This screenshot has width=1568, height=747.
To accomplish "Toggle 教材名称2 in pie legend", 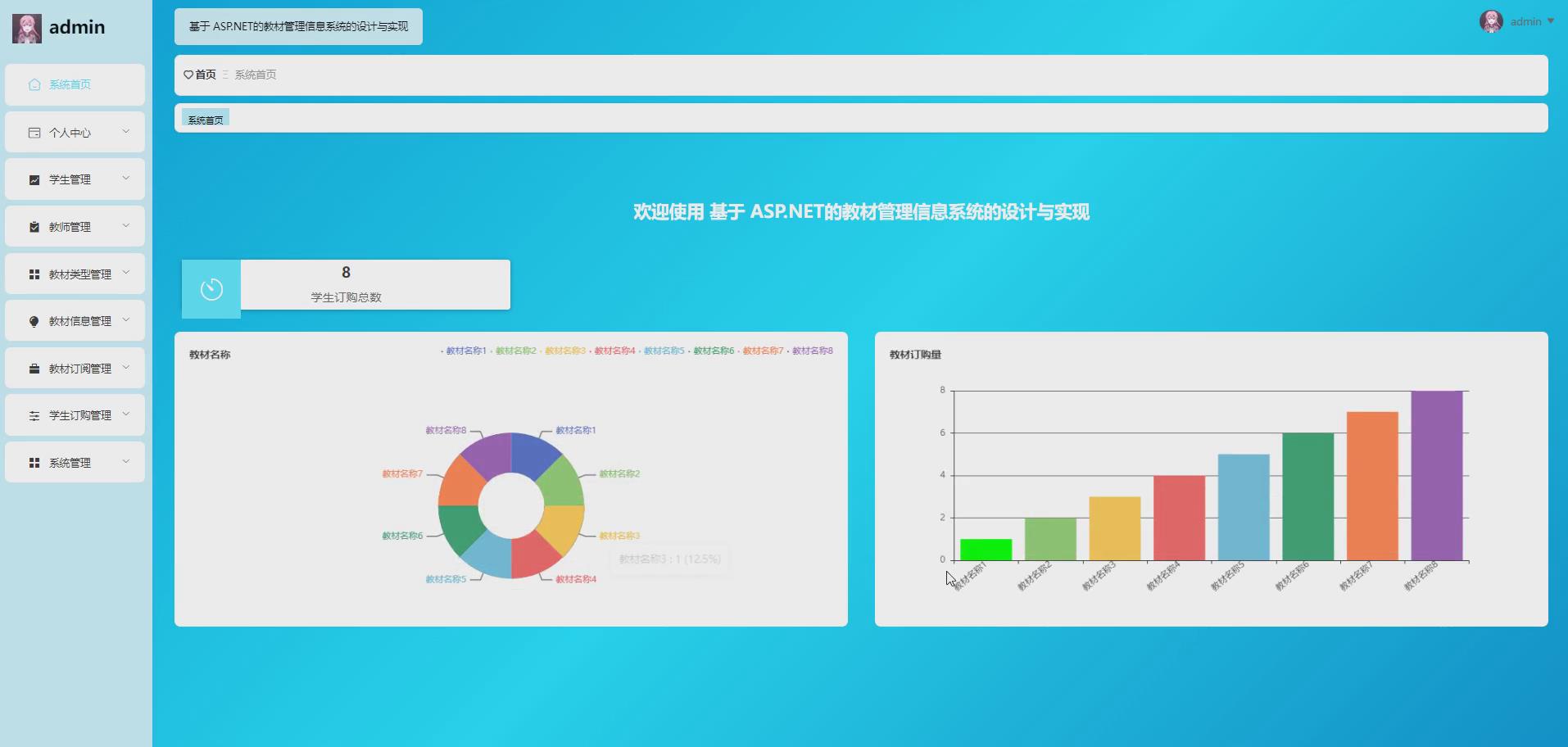I will tap(513, 351).
